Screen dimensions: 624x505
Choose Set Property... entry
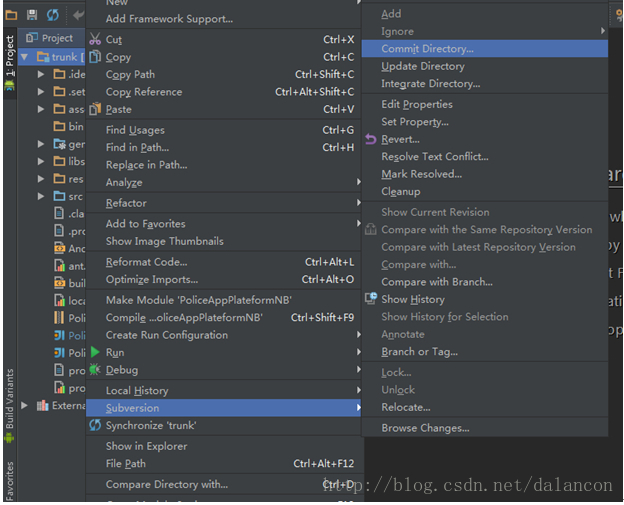[x=485, y=121]
